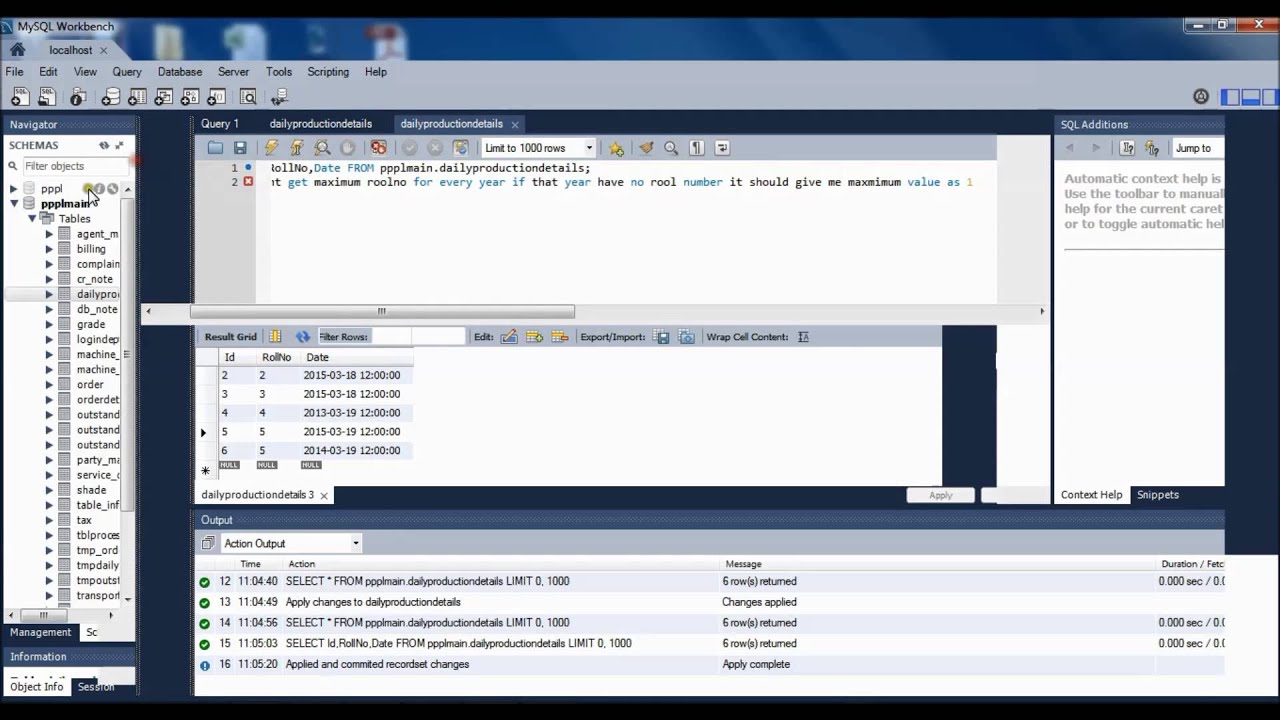
Task: Expand the grade table node
Action: [49, 324]
